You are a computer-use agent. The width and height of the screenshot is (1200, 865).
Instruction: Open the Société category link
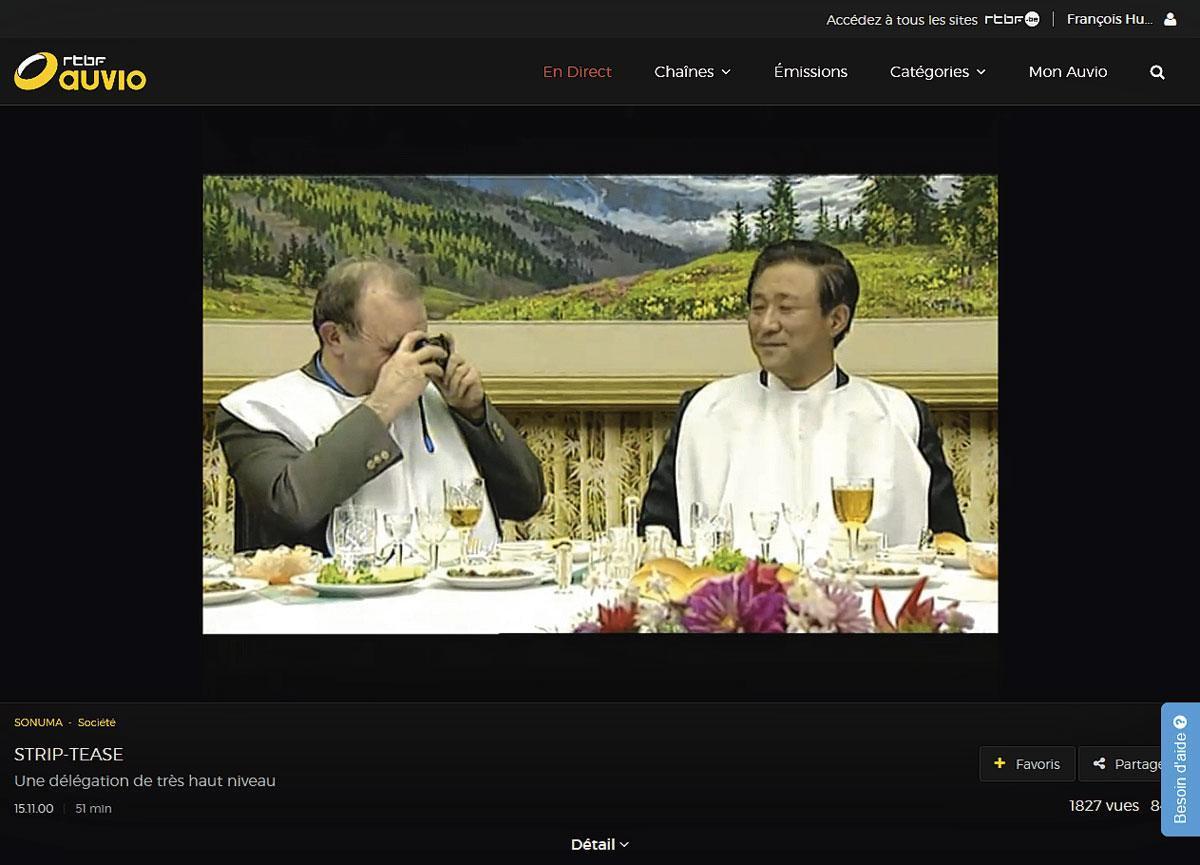pos(97,722)
